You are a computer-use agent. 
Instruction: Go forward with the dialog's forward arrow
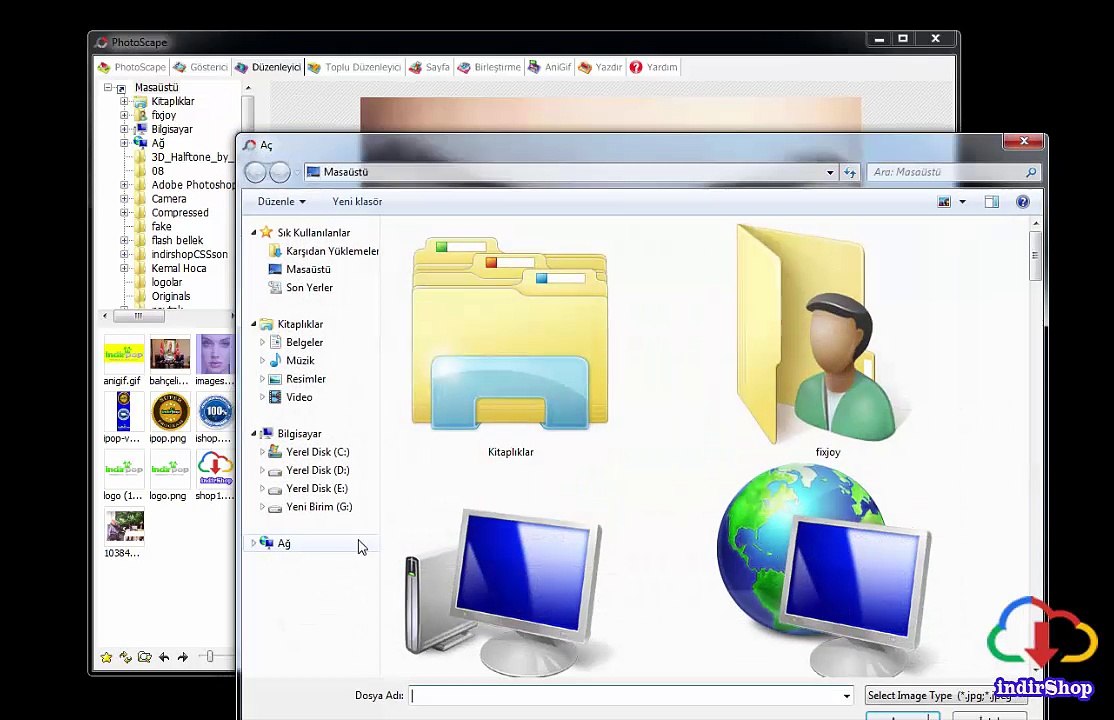(279, 172)
